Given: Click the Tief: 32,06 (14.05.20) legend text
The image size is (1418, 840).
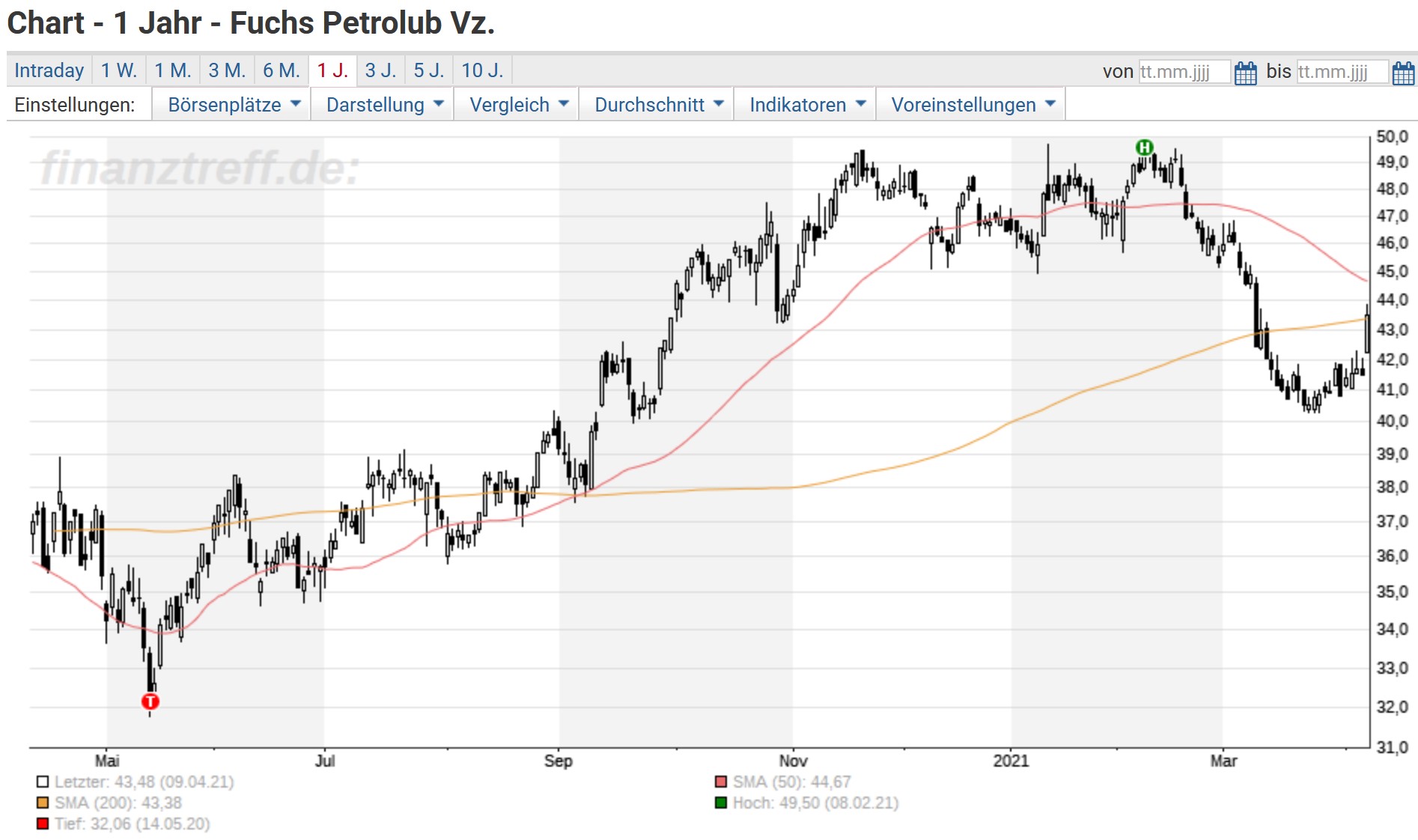Looking at the screenshot, I should tap(133, 824).
